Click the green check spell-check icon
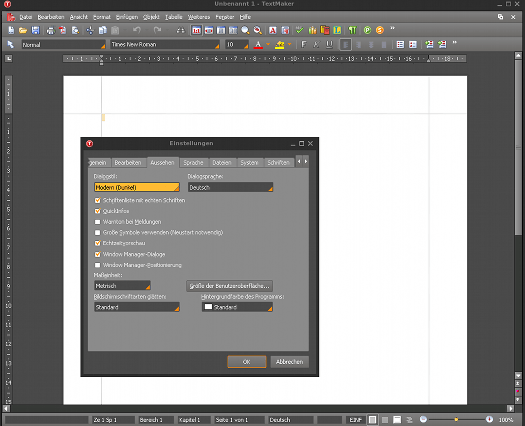The image size is (525, 426). (299, 30)
